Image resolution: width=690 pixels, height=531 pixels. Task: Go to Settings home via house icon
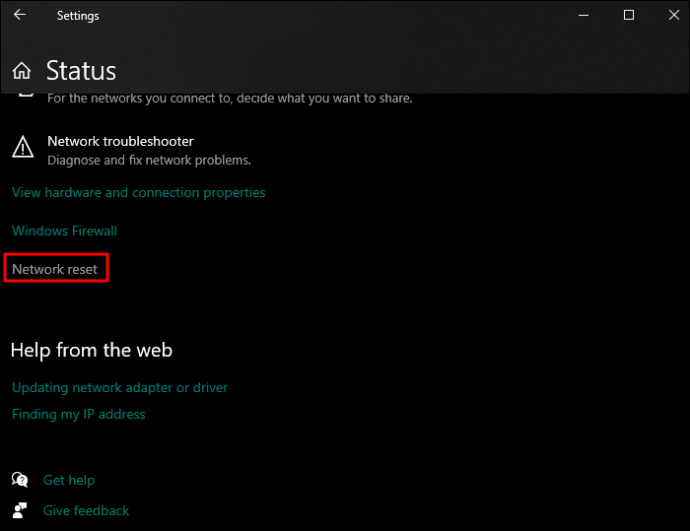coord(22,71)
